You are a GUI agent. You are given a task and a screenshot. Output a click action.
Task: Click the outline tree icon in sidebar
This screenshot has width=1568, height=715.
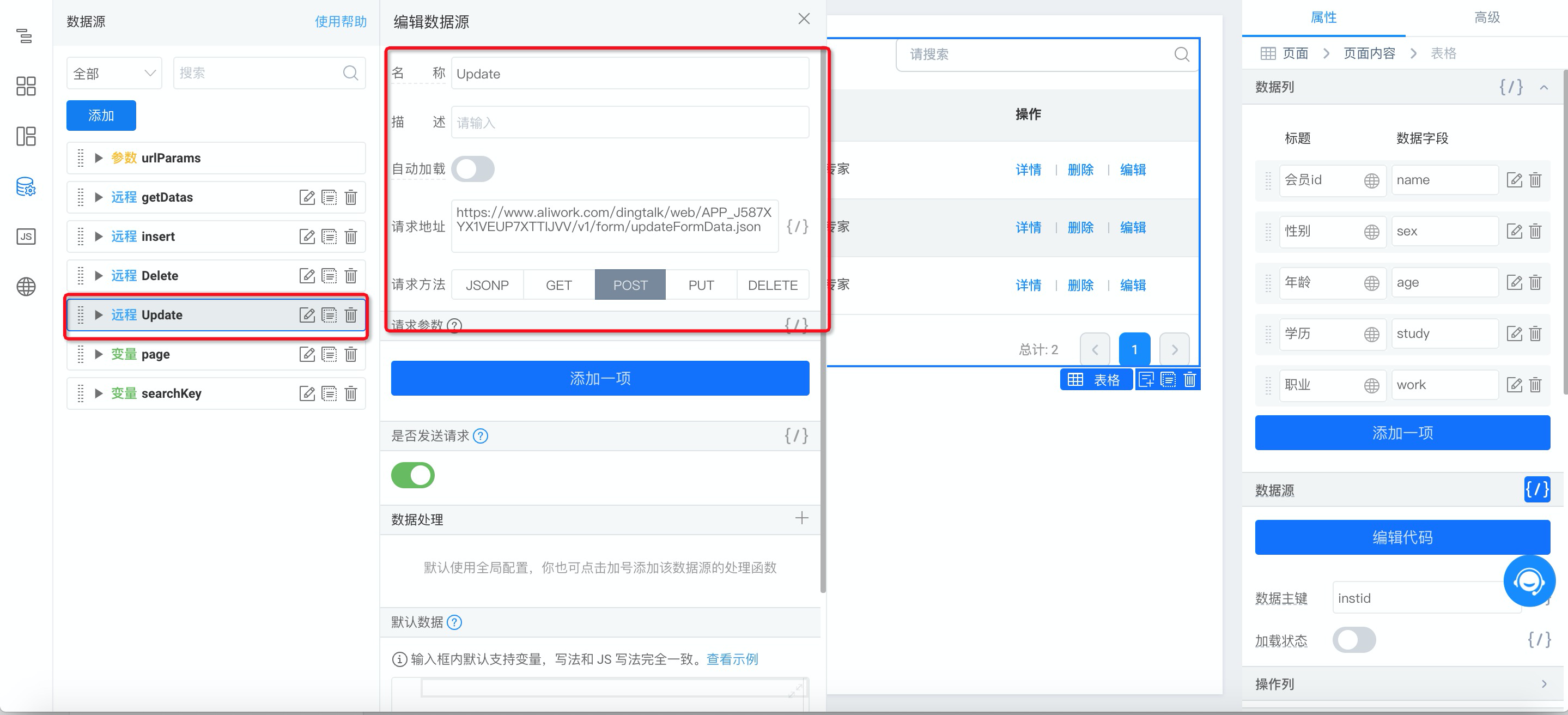(26, 35)
